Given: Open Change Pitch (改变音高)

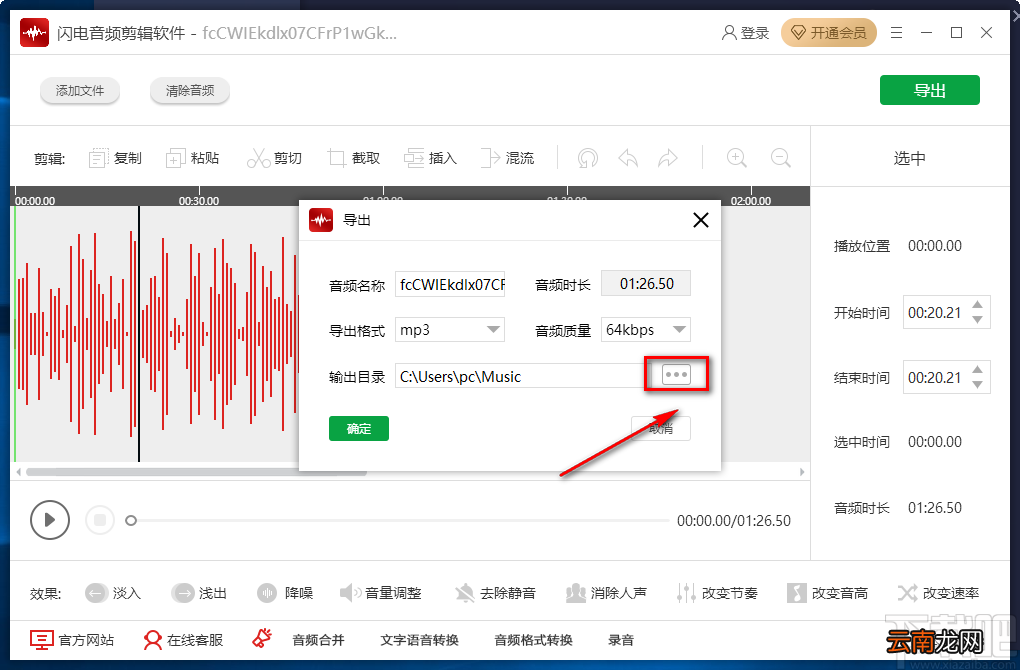Looking at the screenshot, I should (827, 593).
